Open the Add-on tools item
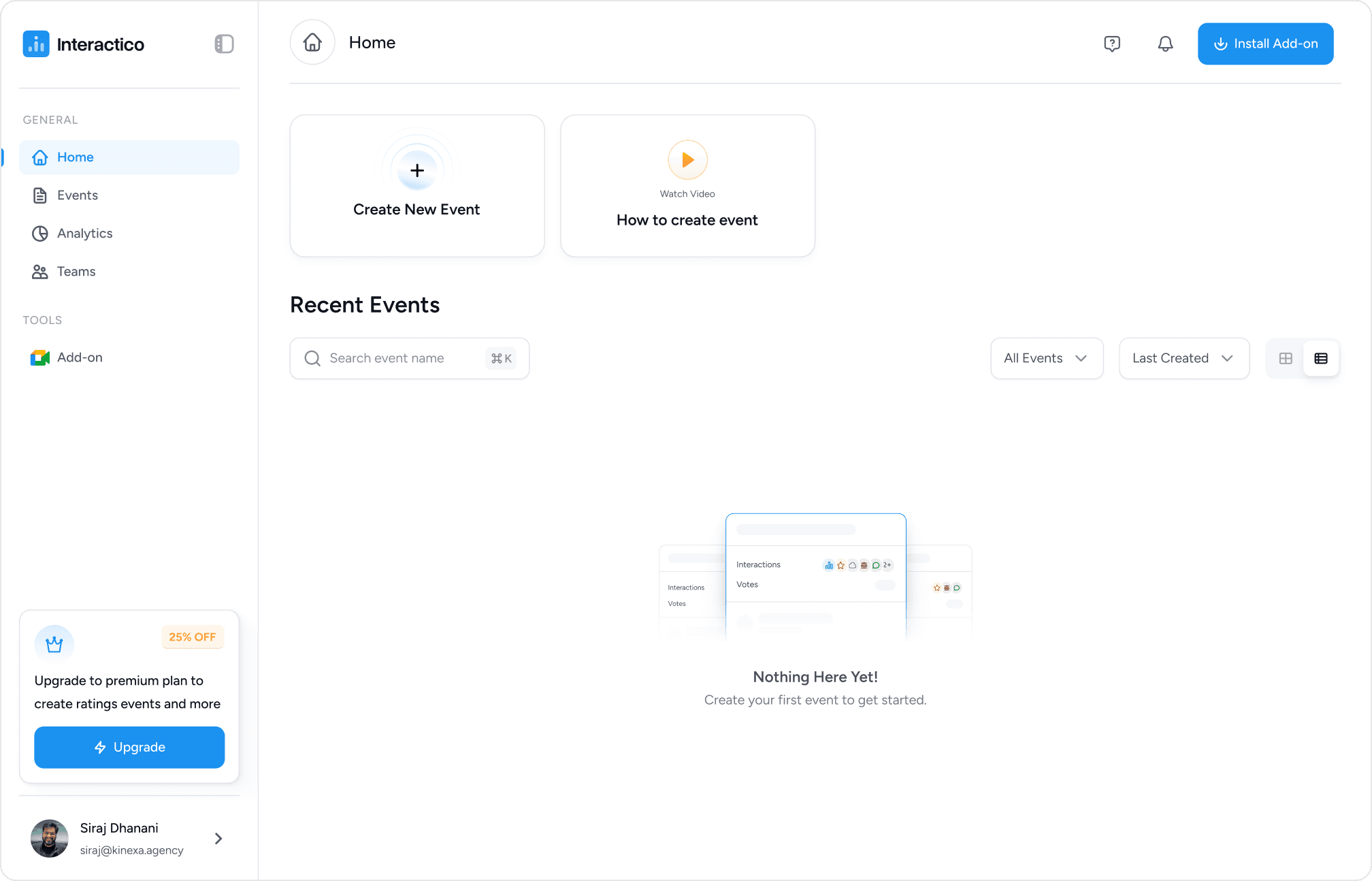 [x=80, y=357]
